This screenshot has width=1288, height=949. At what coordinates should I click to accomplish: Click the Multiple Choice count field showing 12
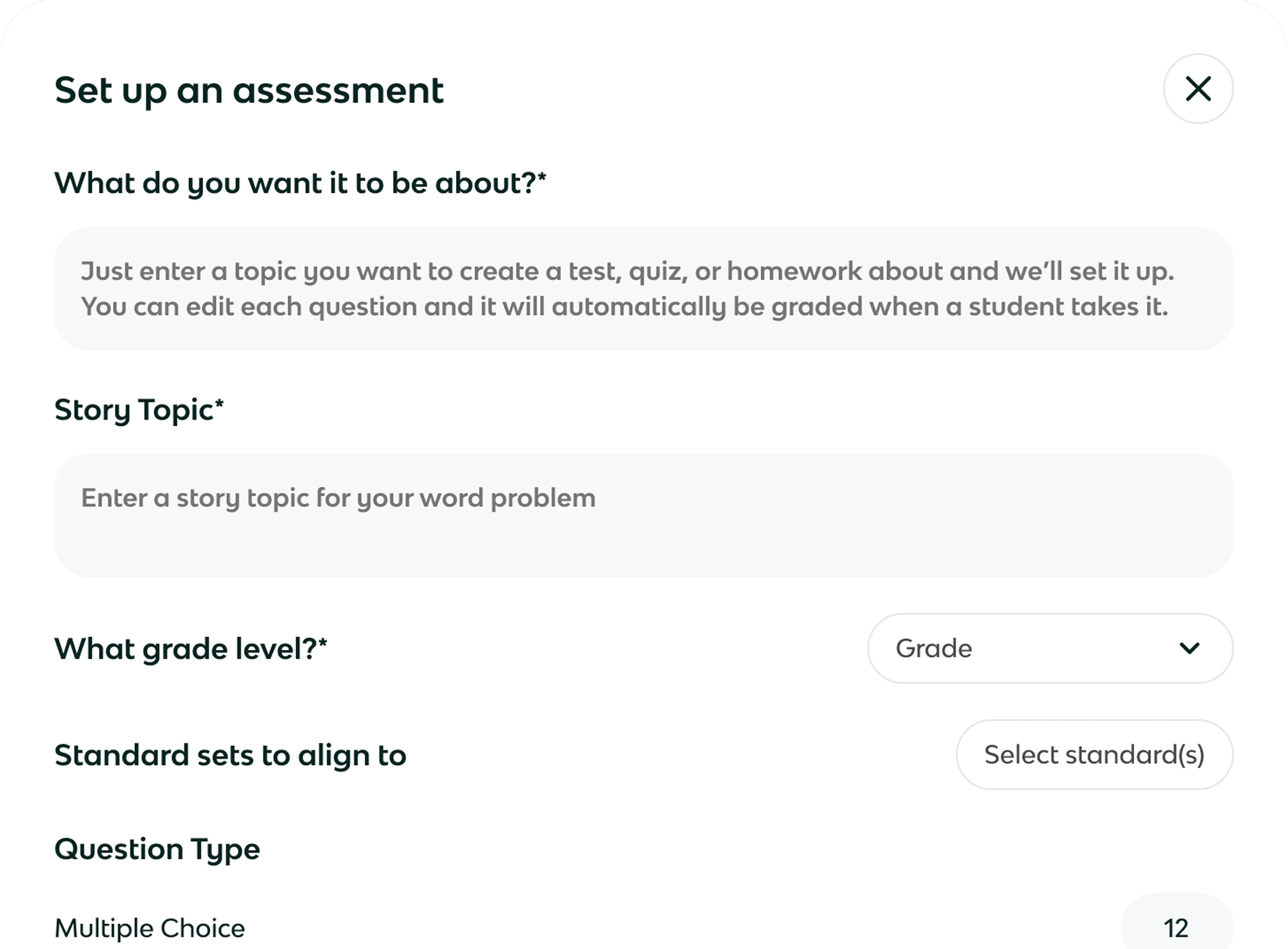pyautogui.click(x=1176, y=928)
